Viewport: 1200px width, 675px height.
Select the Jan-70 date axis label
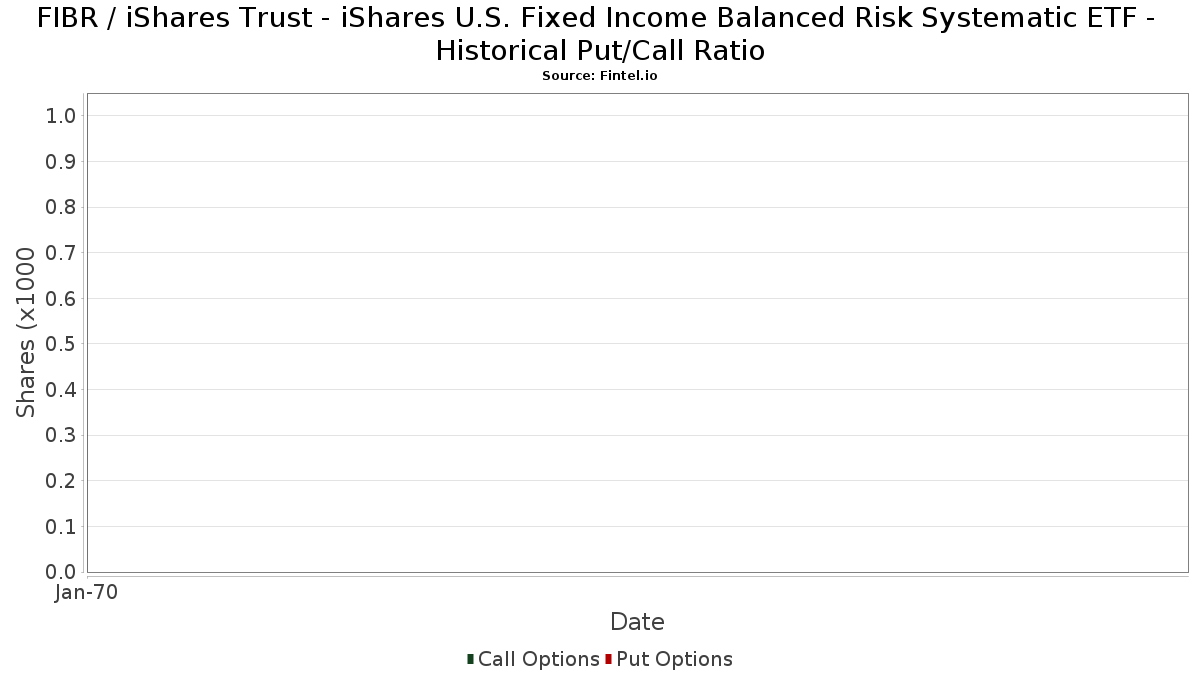pyautogui.click(x=87, y=592)
